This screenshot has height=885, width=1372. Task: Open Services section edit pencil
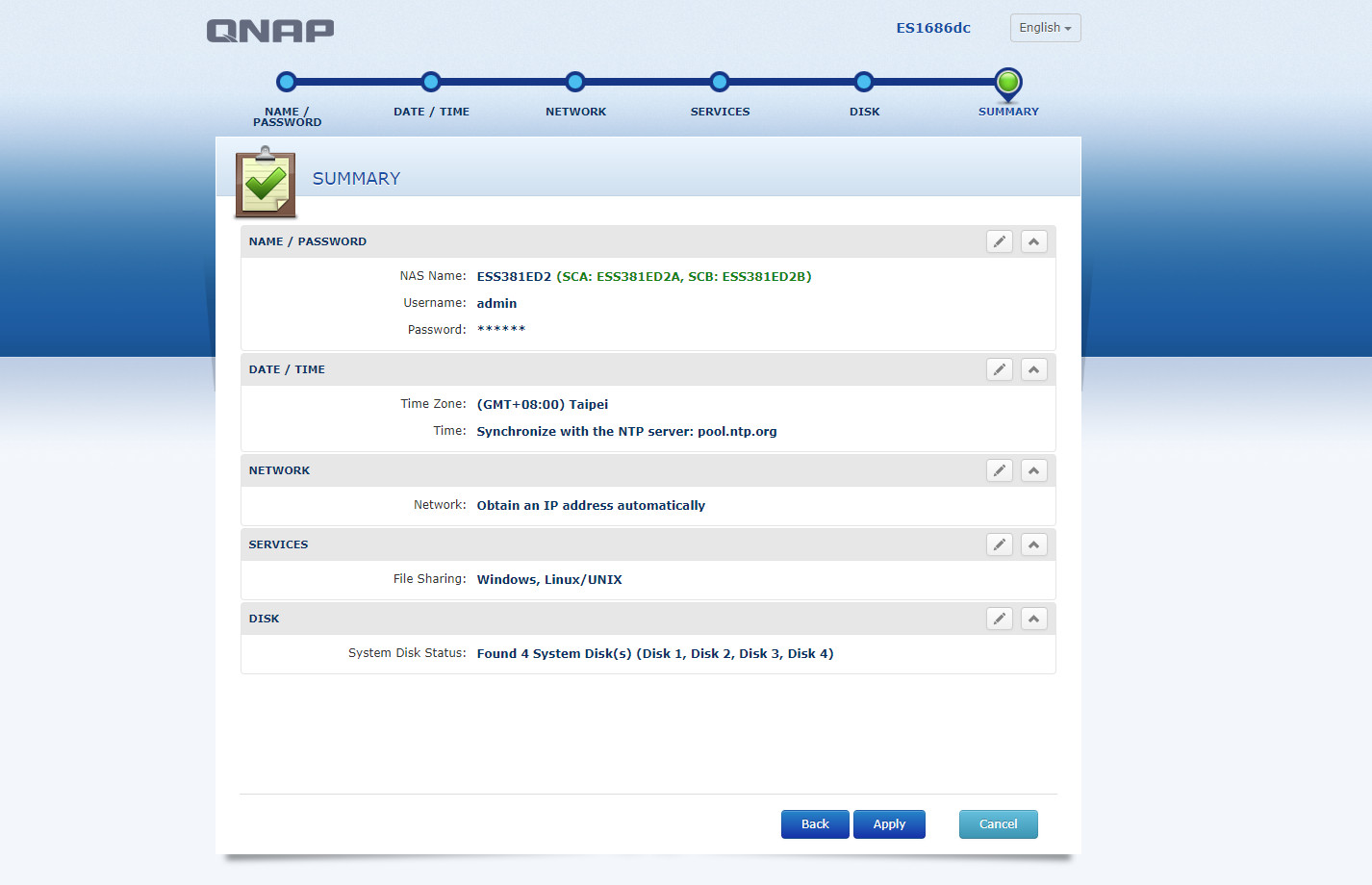tap(1000, 544)
